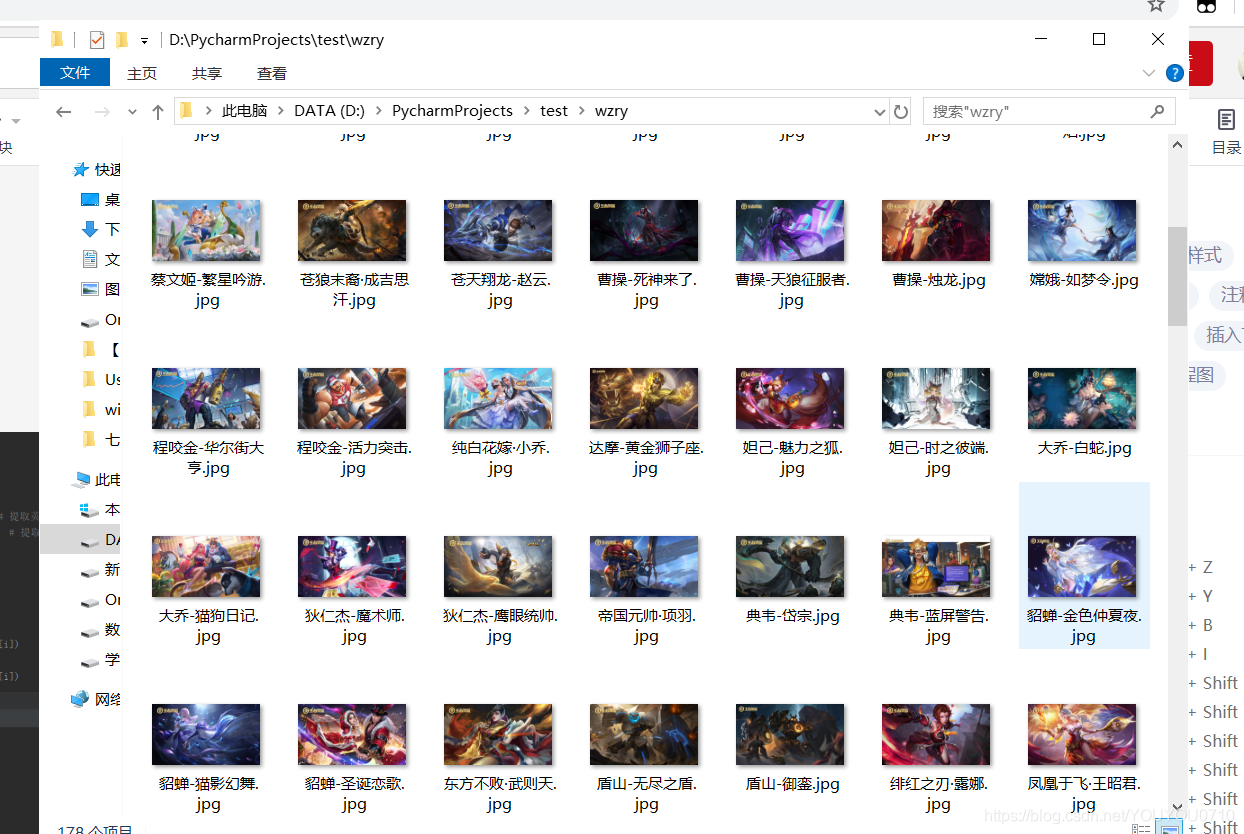Select 狄仁杰-魔术师.jpg thumbnail
Screen dimensions: 1244x834
click(x=352, y=567)
